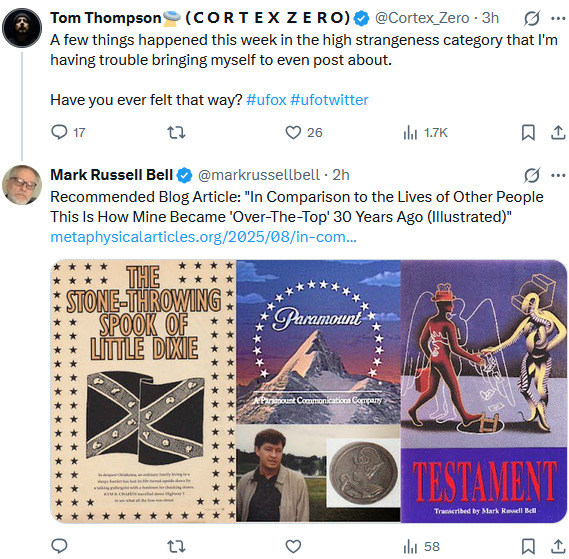This screenshot has height=559, width=569.
Task: Retweet Tom Thompson's post
Action: click(x=176, y=132)
